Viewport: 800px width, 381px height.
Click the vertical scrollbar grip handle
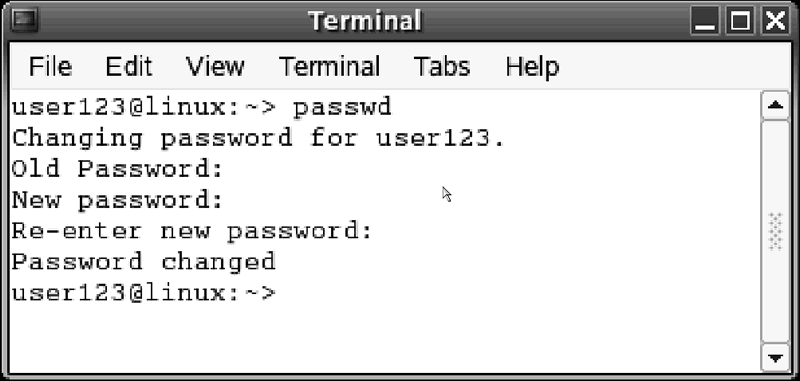tap(775, 232)
